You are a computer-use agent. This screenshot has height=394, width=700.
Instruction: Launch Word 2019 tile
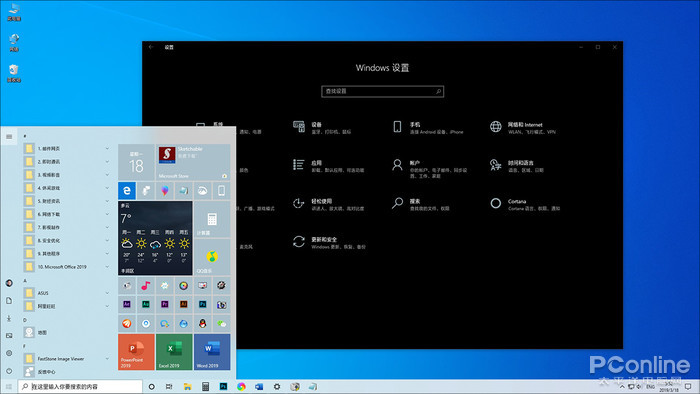click(212, 352)
